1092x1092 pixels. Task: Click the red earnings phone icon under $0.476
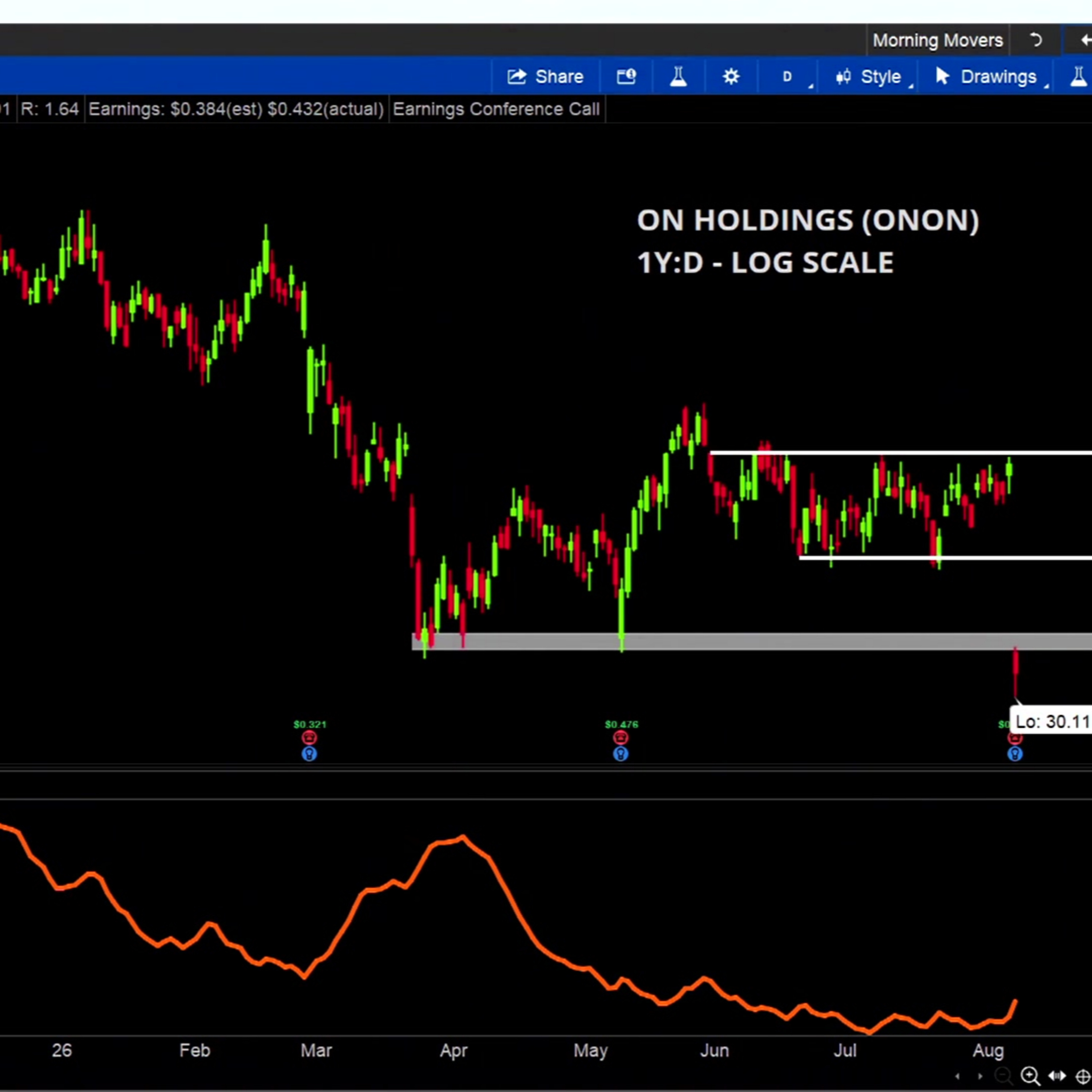621,737
